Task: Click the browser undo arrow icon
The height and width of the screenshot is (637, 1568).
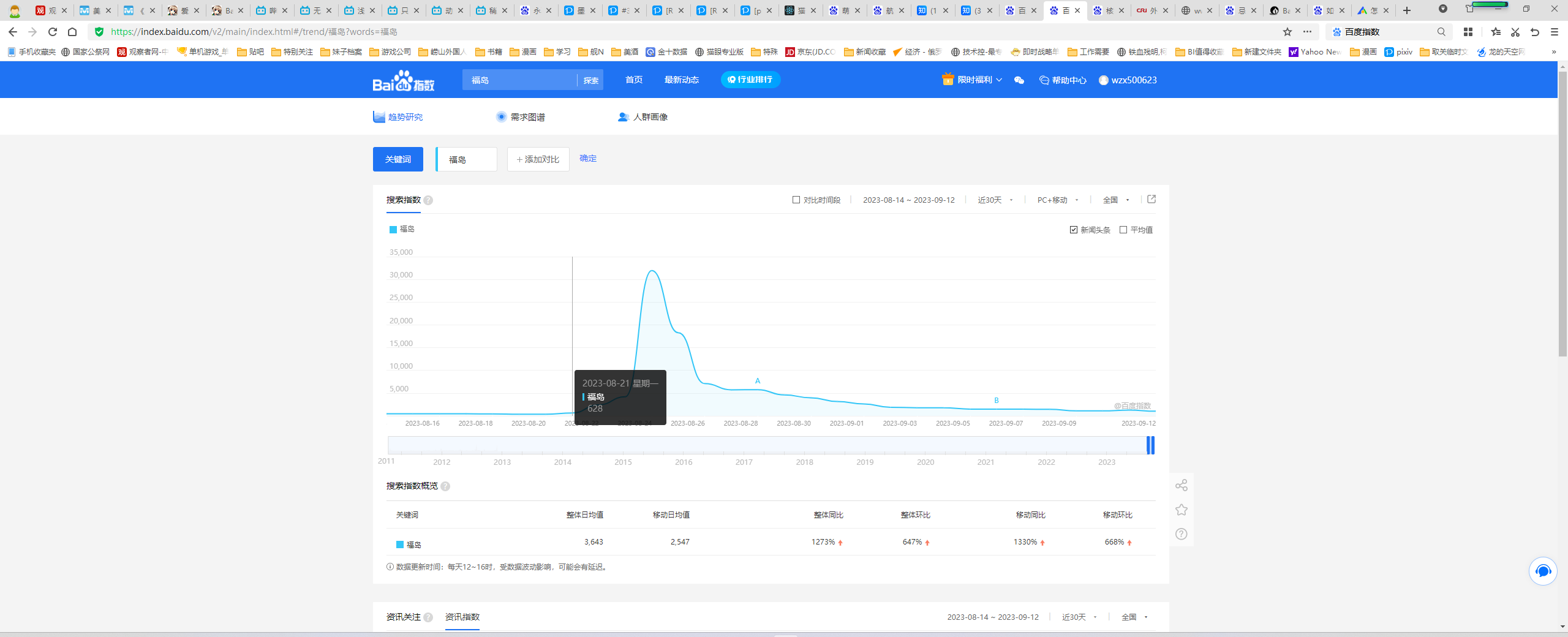Action: 1535,32
